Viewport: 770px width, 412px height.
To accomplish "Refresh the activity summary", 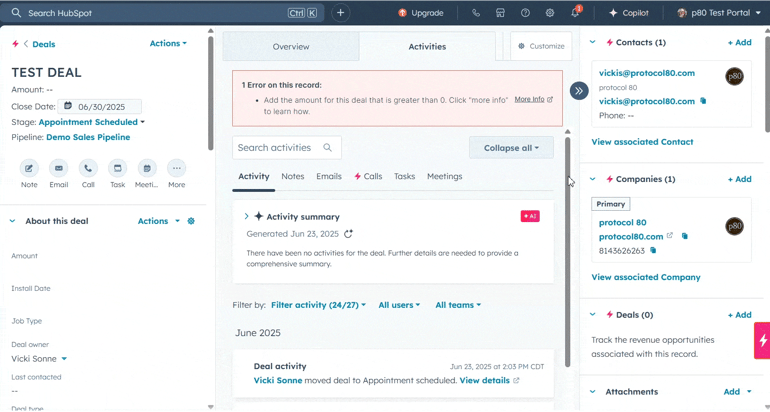I will (x=349, y=234).
